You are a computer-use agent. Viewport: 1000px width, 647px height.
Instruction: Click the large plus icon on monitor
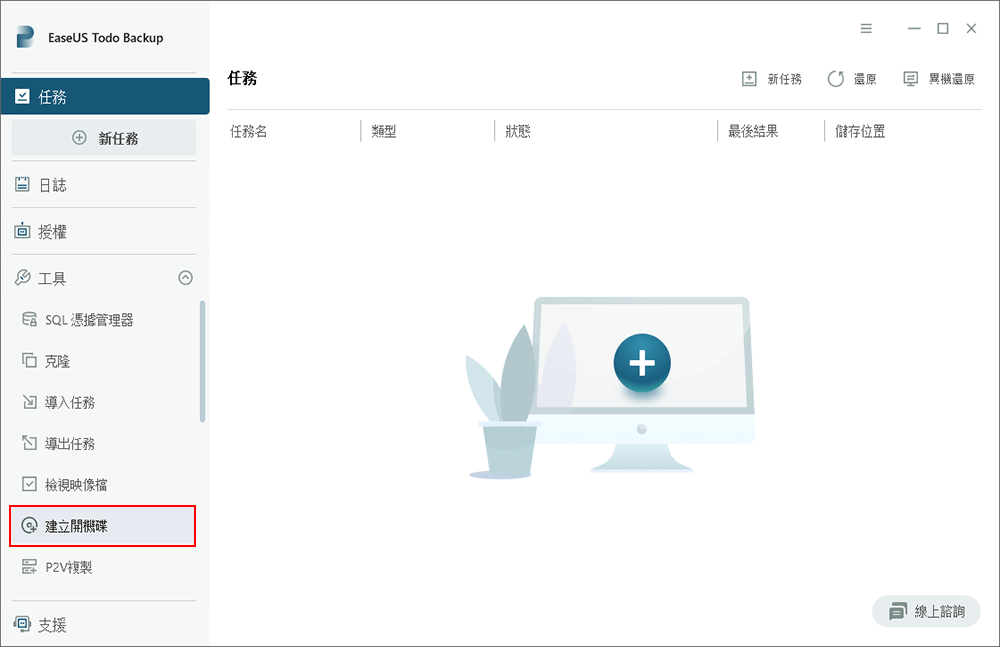click(641, 362)
